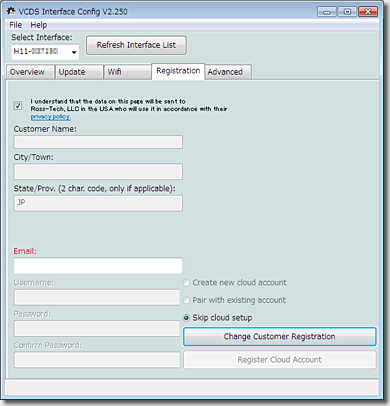Click the Confirm Password field
Screen dimensions: 390x406
tap(97, 360)
